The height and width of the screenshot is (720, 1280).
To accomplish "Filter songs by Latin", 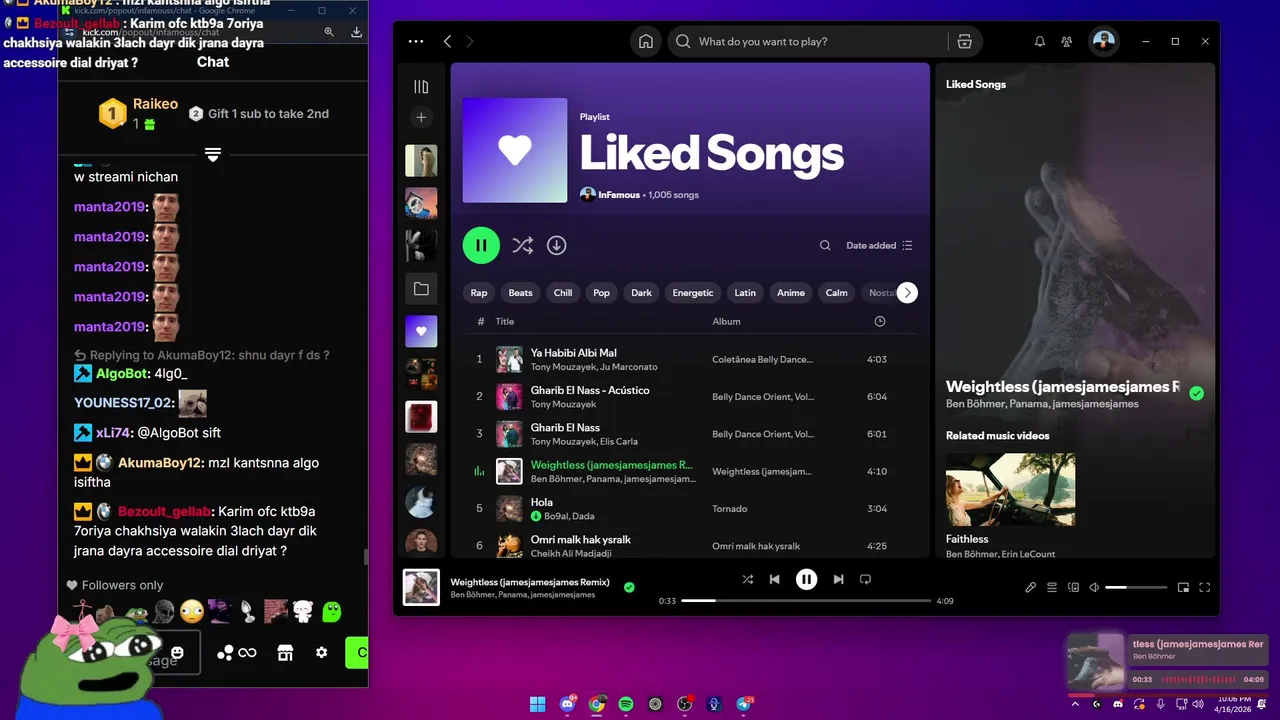I will click(745, 293).
